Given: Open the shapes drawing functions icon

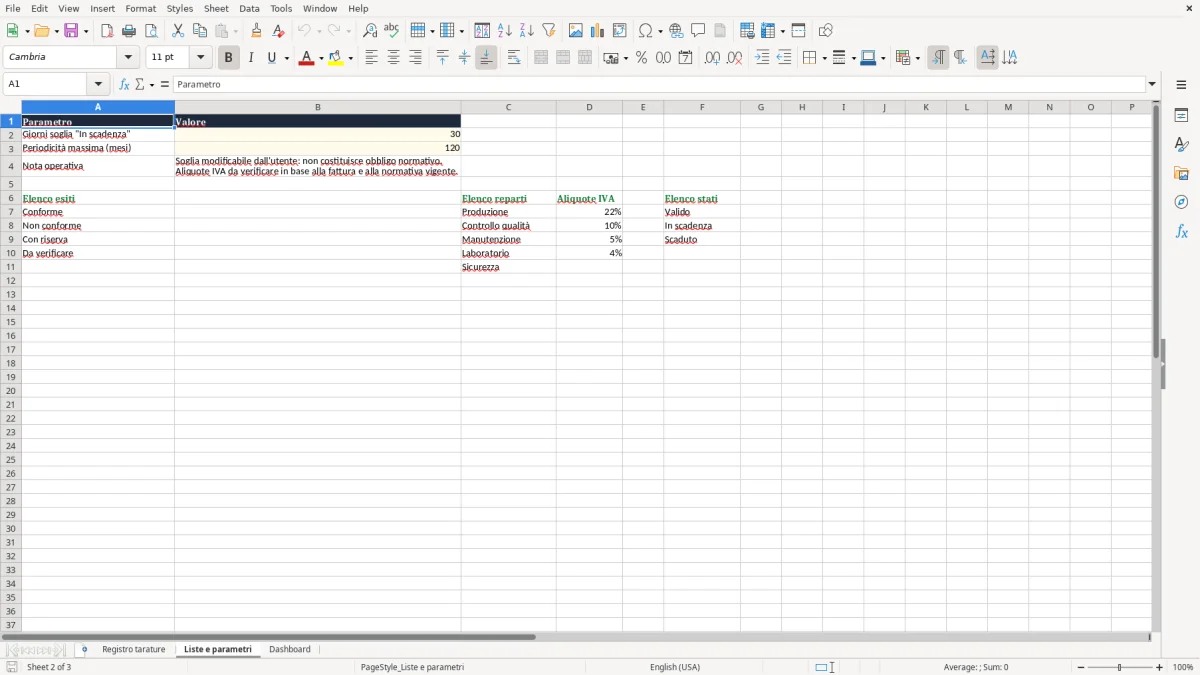Looking at the screenshot, I should coord(826,31).
